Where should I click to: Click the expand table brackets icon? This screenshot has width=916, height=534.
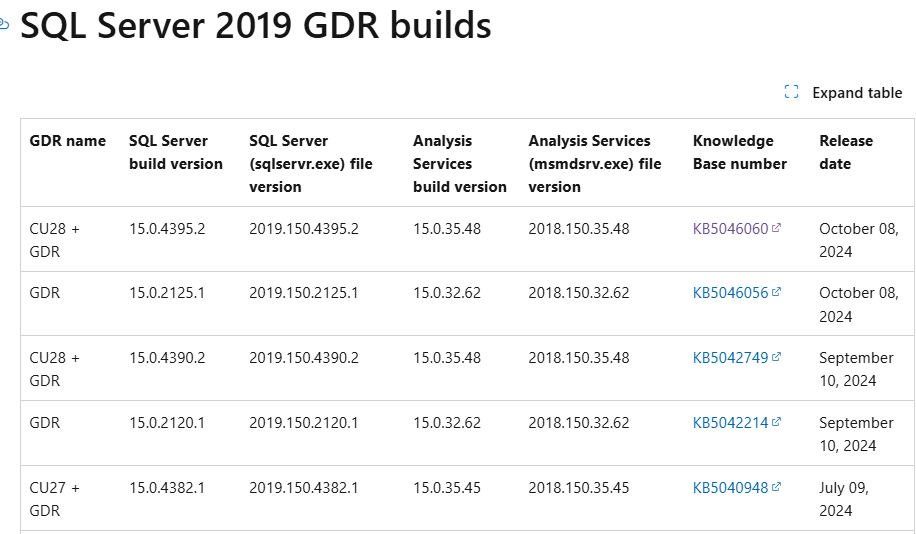point(791,92)
